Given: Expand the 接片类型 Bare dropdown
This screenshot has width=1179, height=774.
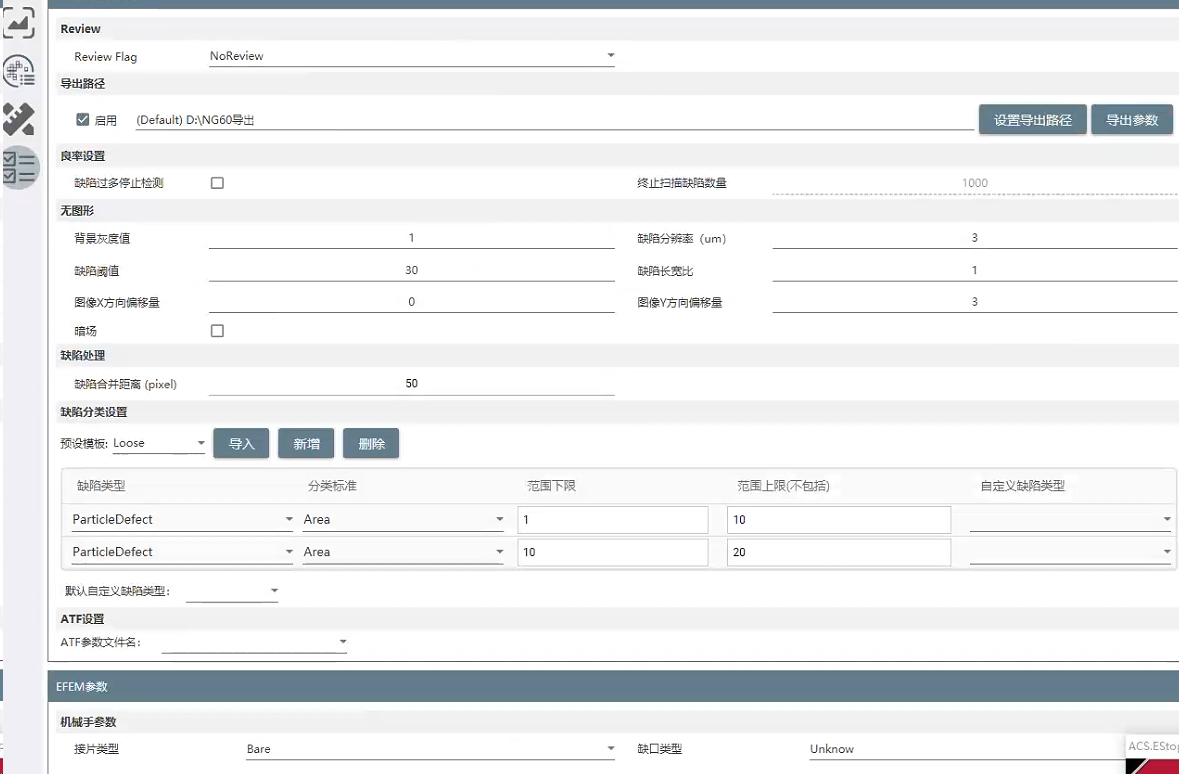Looking at the screenshot, I should point(430,749).
